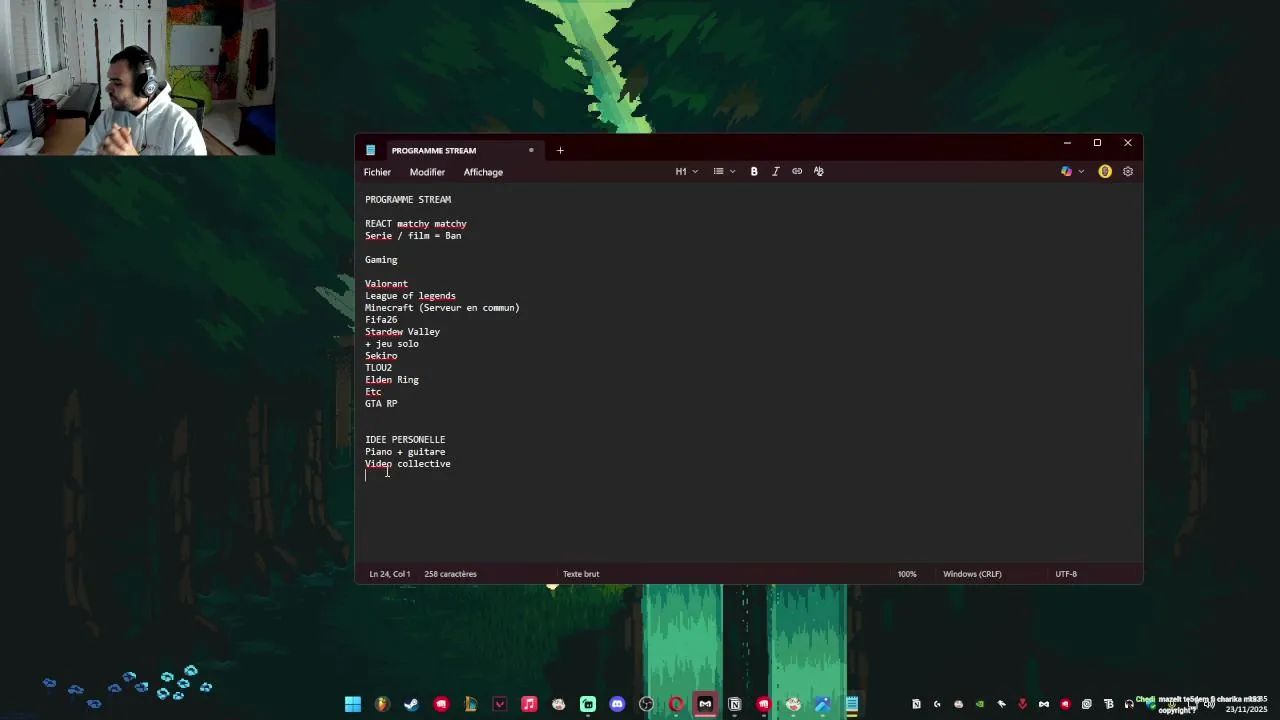Click the "Valorant" line
The image size is (1280, 720).
point(386,284)
